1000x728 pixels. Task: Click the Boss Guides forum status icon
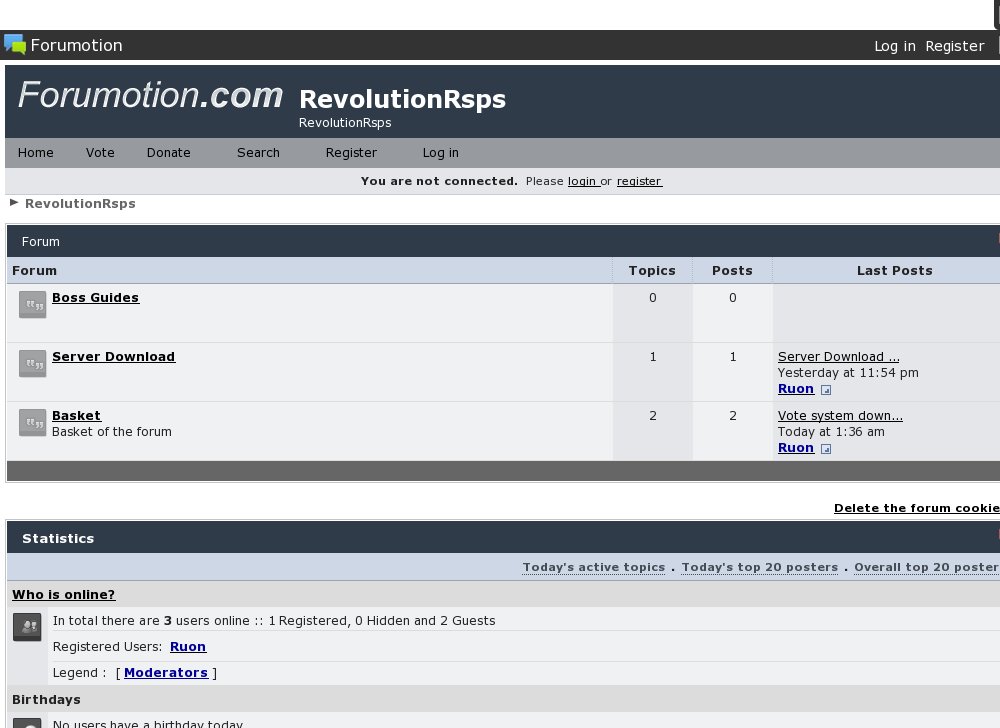pos(33,305)
